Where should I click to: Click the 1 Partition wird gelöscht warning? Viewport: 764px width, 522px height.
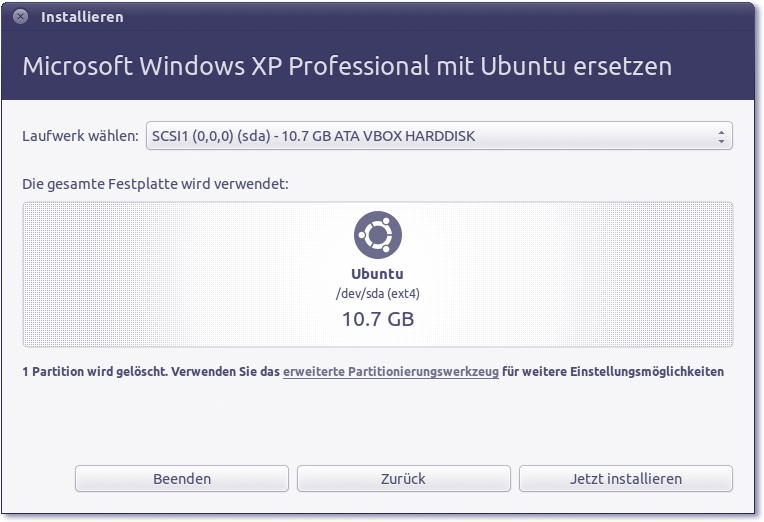94,372
